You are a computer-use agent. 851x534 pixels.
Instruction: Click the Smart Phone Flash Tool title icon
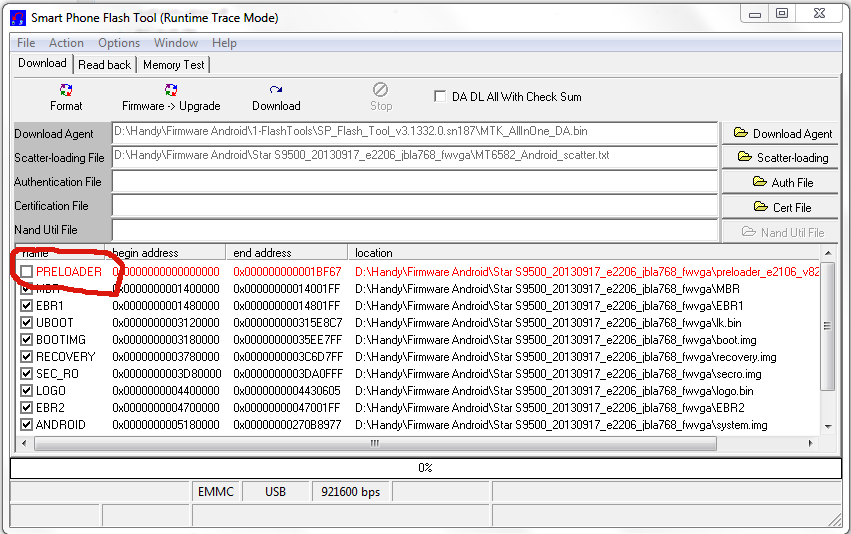click(x=18, y=18)
